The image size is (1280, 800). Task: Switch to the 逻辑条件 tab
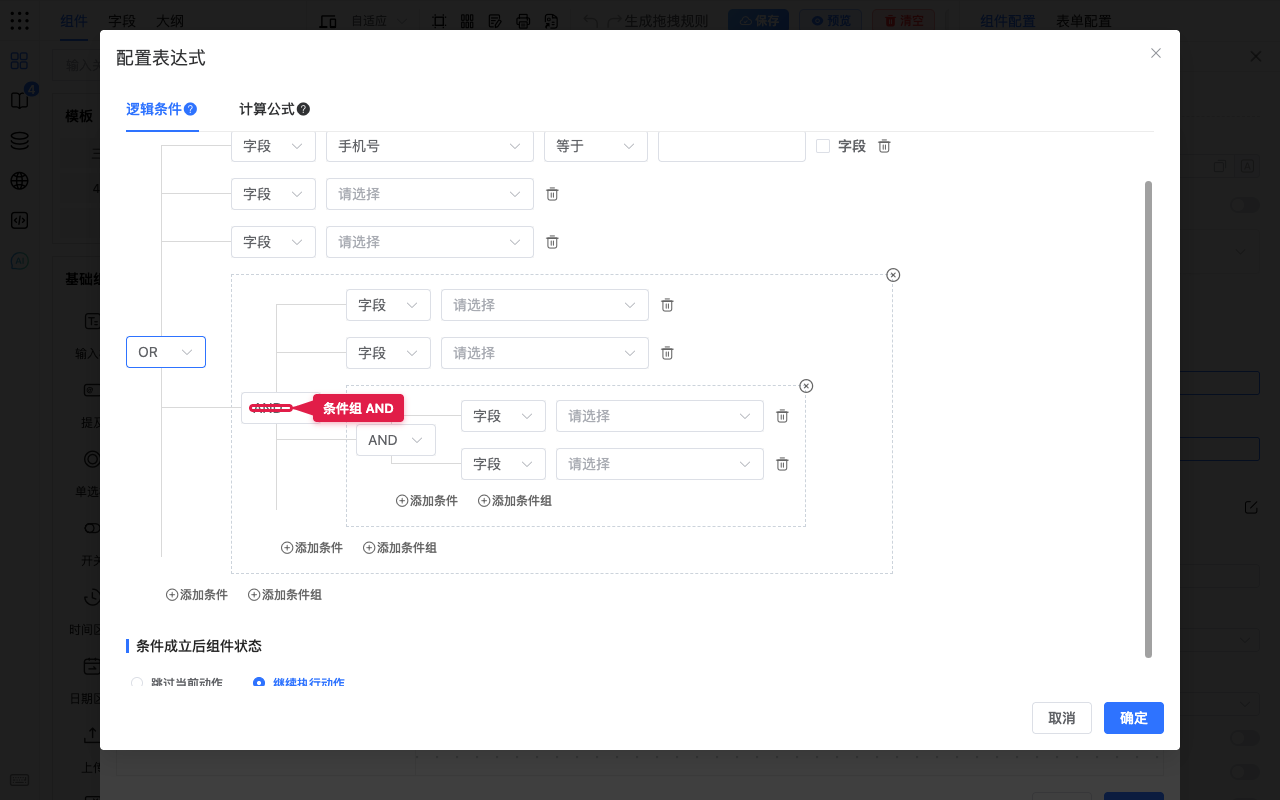pyautogui.click(x=153, y=109)
